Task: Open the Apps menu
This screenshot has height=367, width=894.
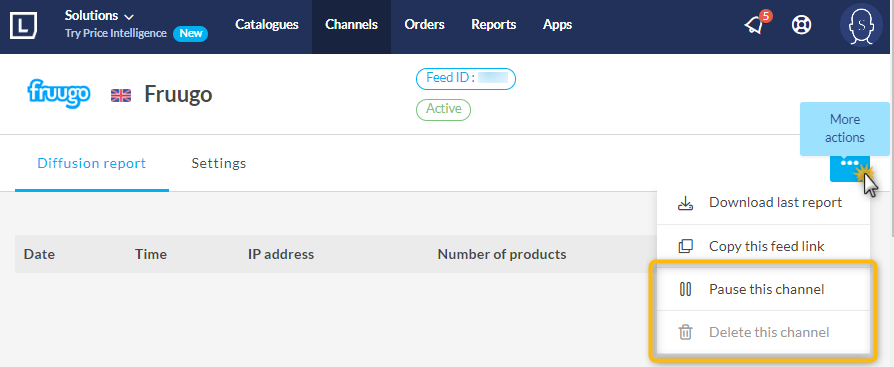Action: (558, 25)
